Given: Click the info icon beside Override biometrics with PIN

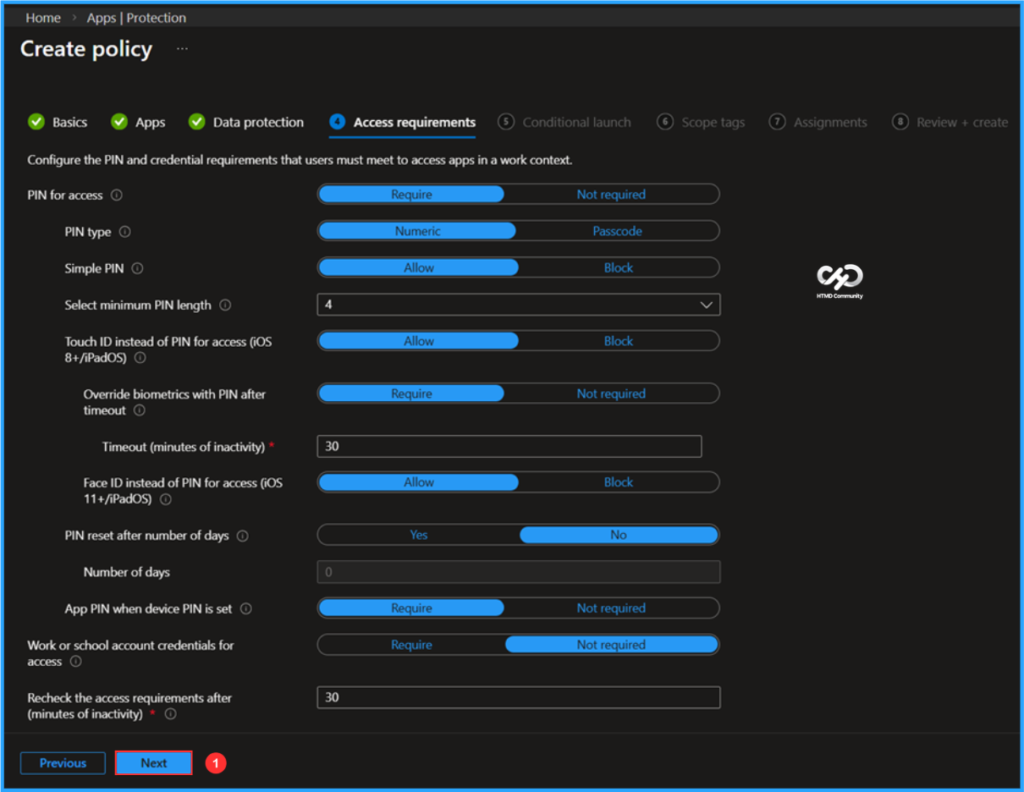Looking at the screenshot, I should pos(139,411).
